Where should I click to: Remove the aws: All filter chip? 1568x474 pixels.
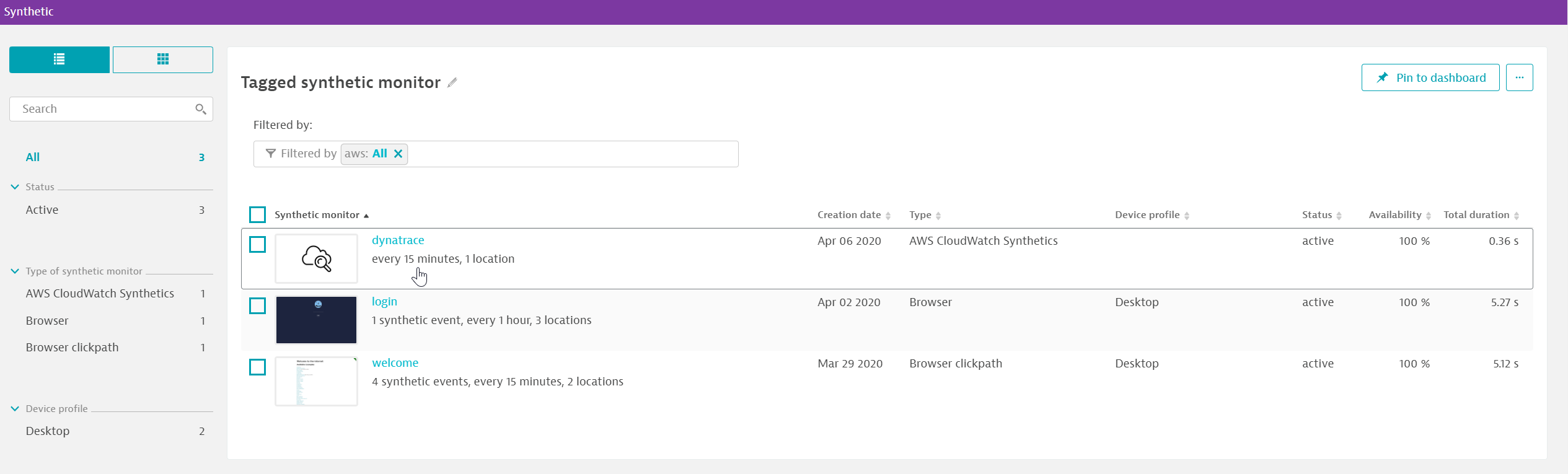(x=399, y=154)
